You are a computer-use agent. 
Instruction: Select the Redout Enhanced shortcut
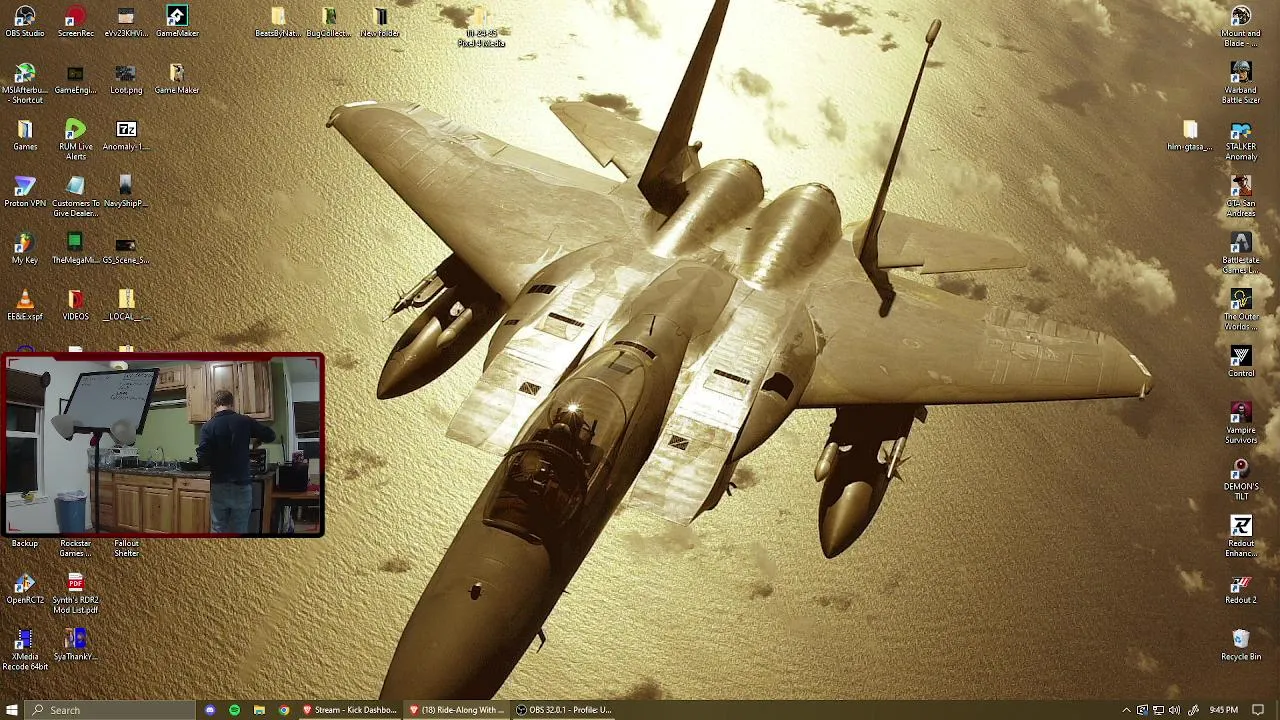(x=1241, y=538)
